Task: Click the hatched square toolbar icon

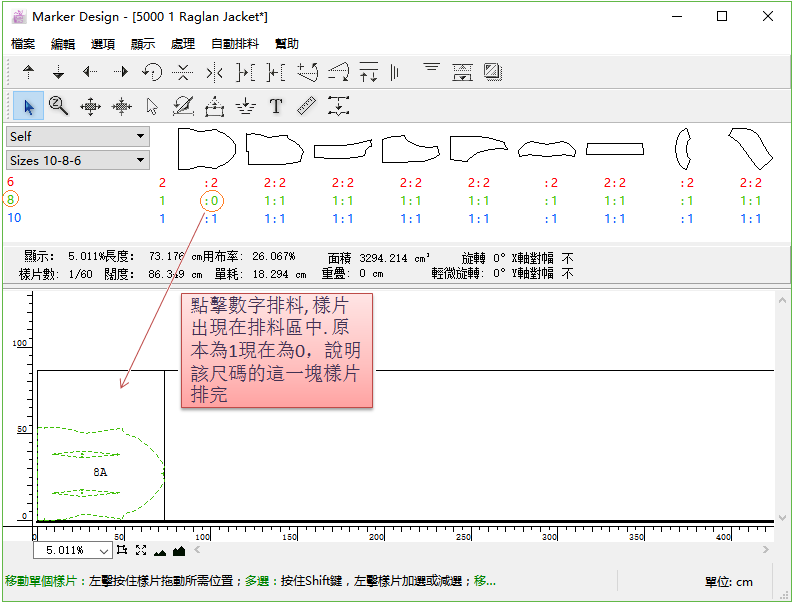Action: [x=492, y=72]
